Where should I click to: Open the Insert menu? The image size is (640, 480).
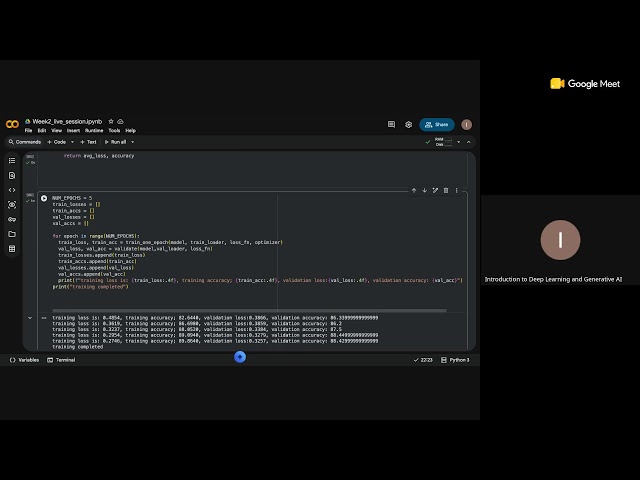coord(73,131)
